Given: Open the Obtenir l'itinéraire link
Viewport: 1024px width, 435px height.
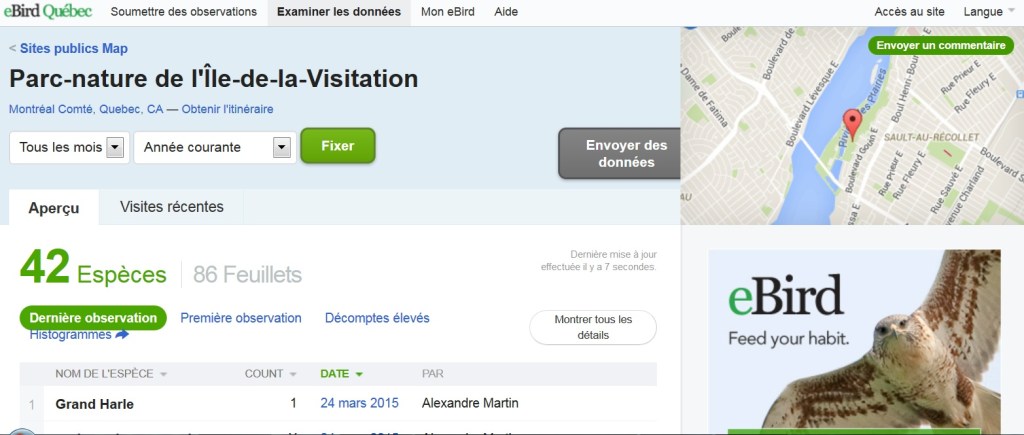Looking at the screenshot, I should [227, 109].
